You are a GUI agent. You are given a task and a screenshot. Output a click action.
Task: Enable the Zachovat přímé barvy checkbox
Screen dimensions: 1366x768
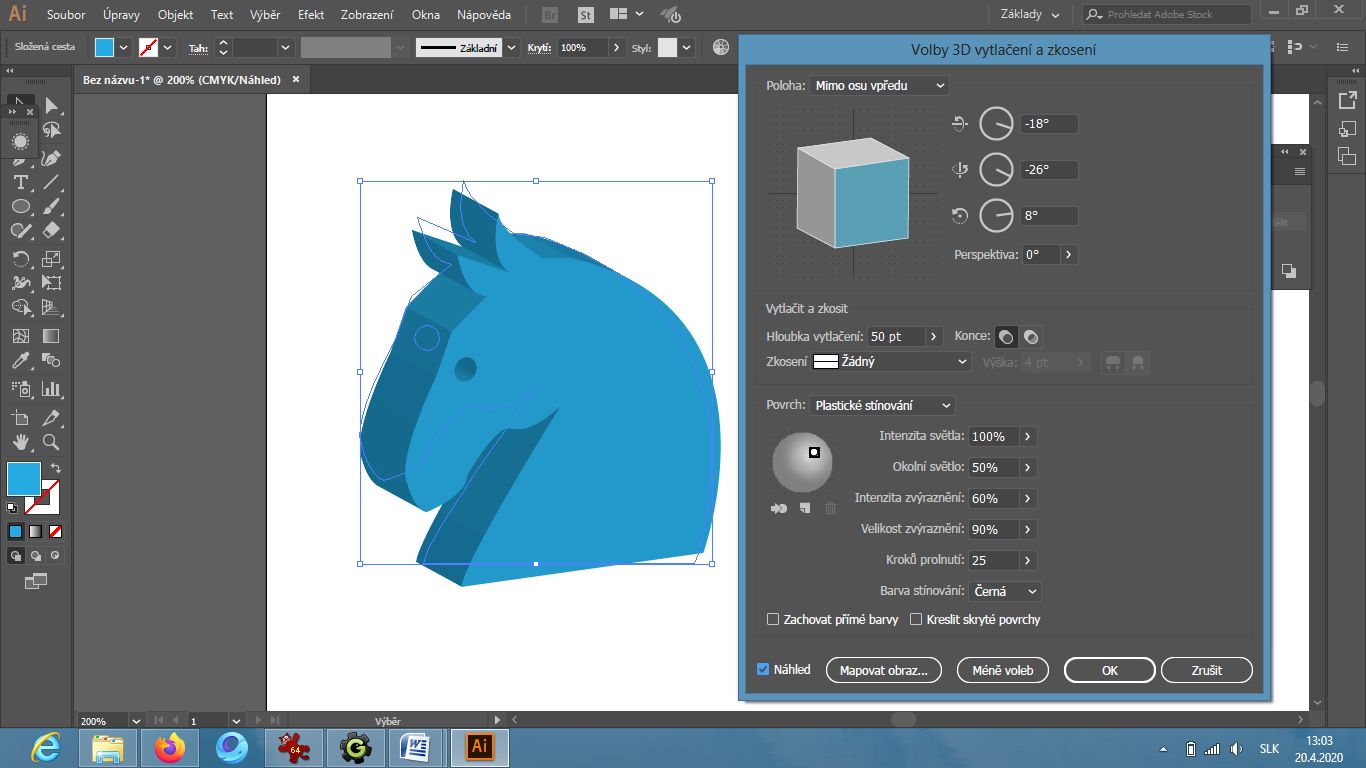pyautogui.click(x=772, y=619)
